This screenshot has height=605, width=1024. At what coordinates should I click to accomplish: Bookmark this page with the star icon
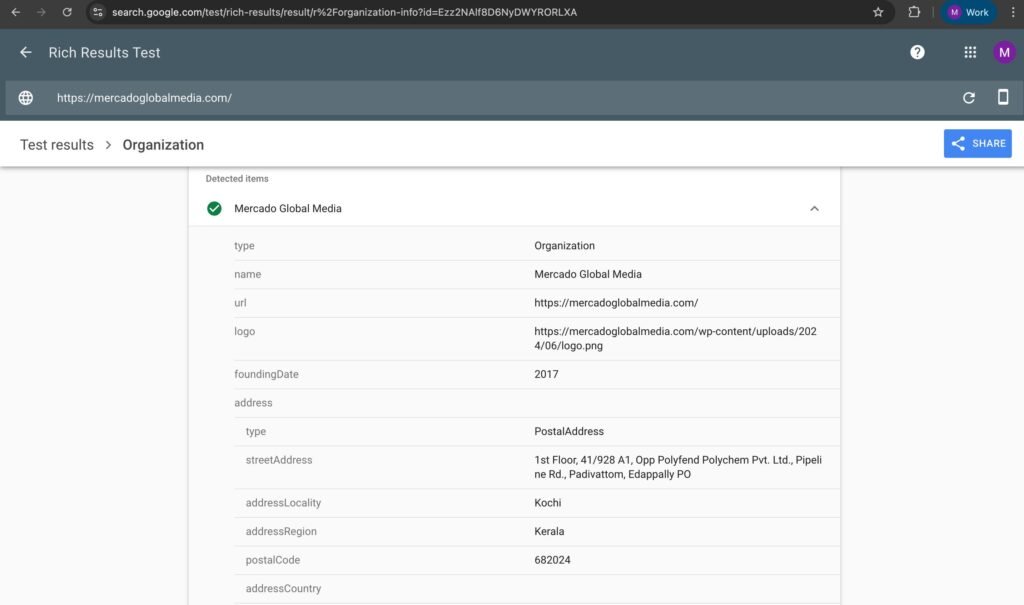[878, 12]
